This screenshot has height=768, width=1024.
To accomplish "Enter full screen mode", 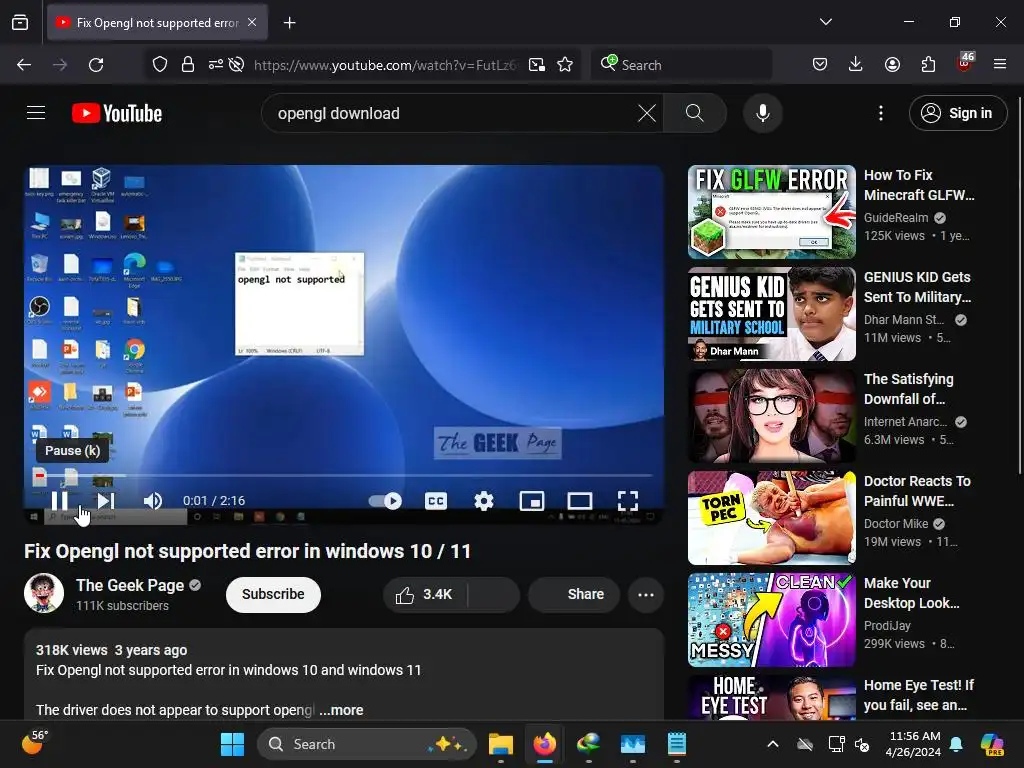I will click(628, 501).
